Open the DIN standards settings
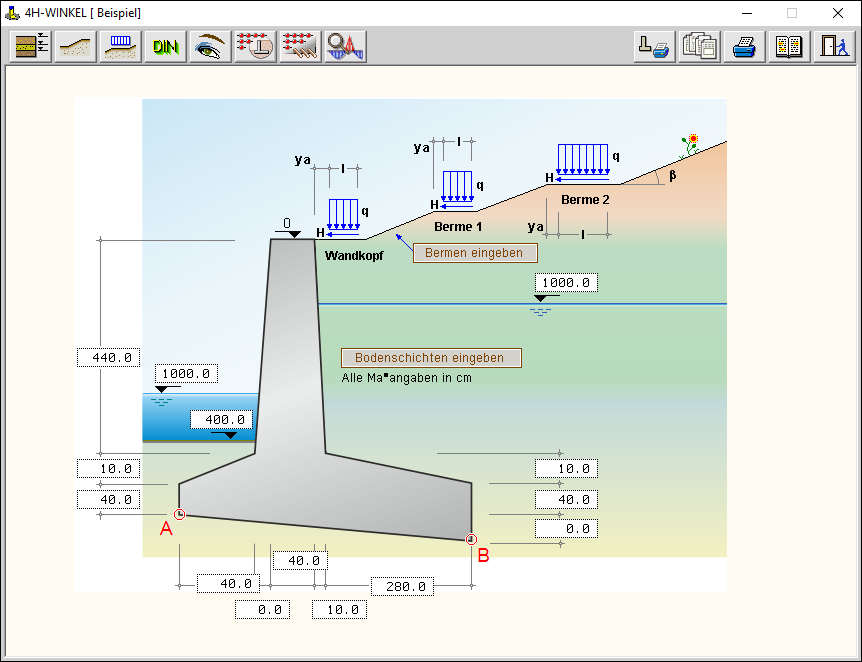 click(165, 47)
